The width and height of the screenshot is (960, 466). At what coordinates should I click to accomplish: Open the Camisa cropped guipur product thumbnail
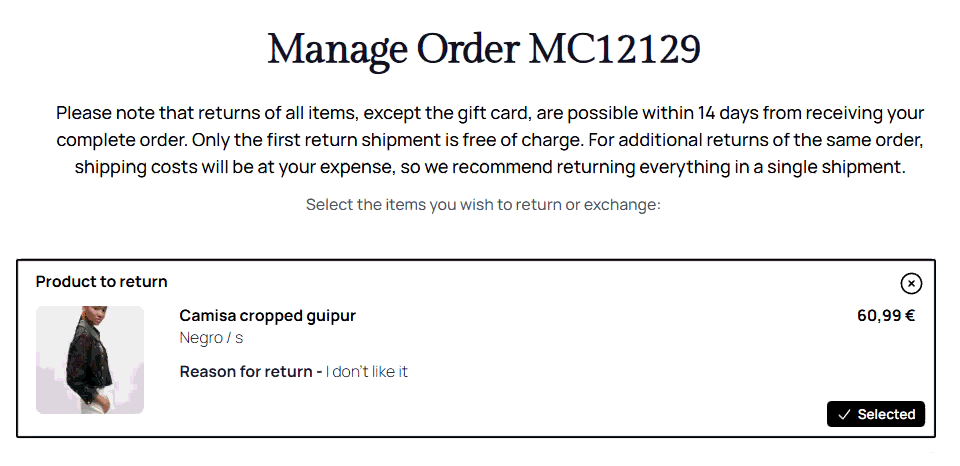(x=90, y=360)
